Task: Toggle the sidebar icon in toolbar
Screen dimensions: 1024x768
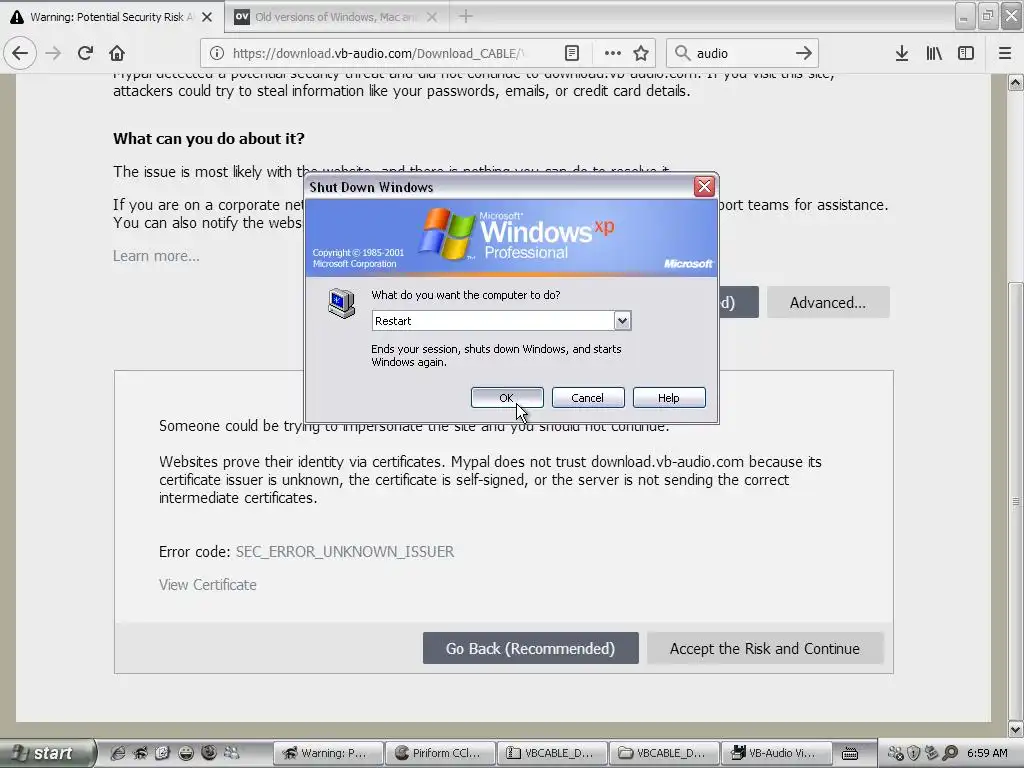Action: point(966,53)
